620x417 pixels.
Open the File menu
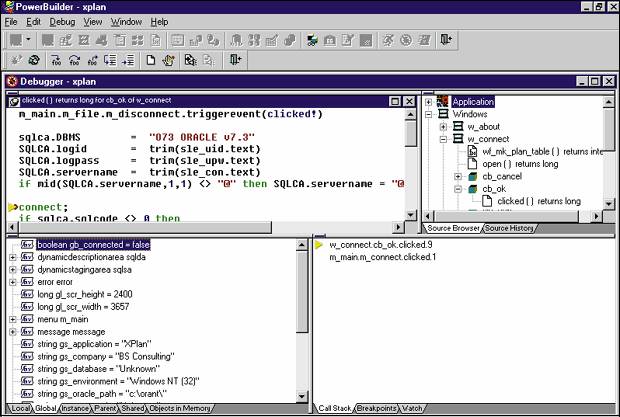[11, 22]
